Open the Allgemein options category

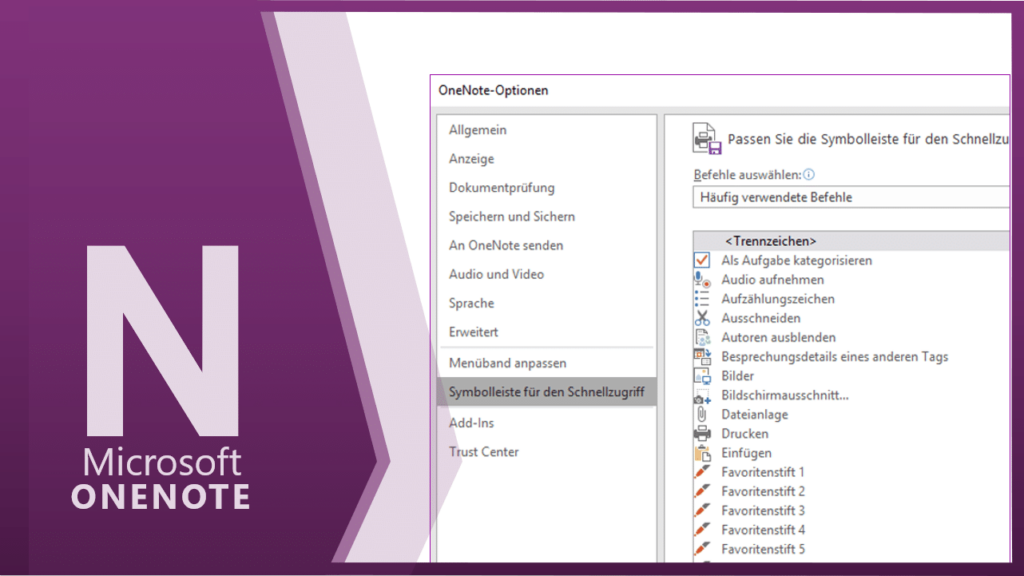(x=477, y=130)
